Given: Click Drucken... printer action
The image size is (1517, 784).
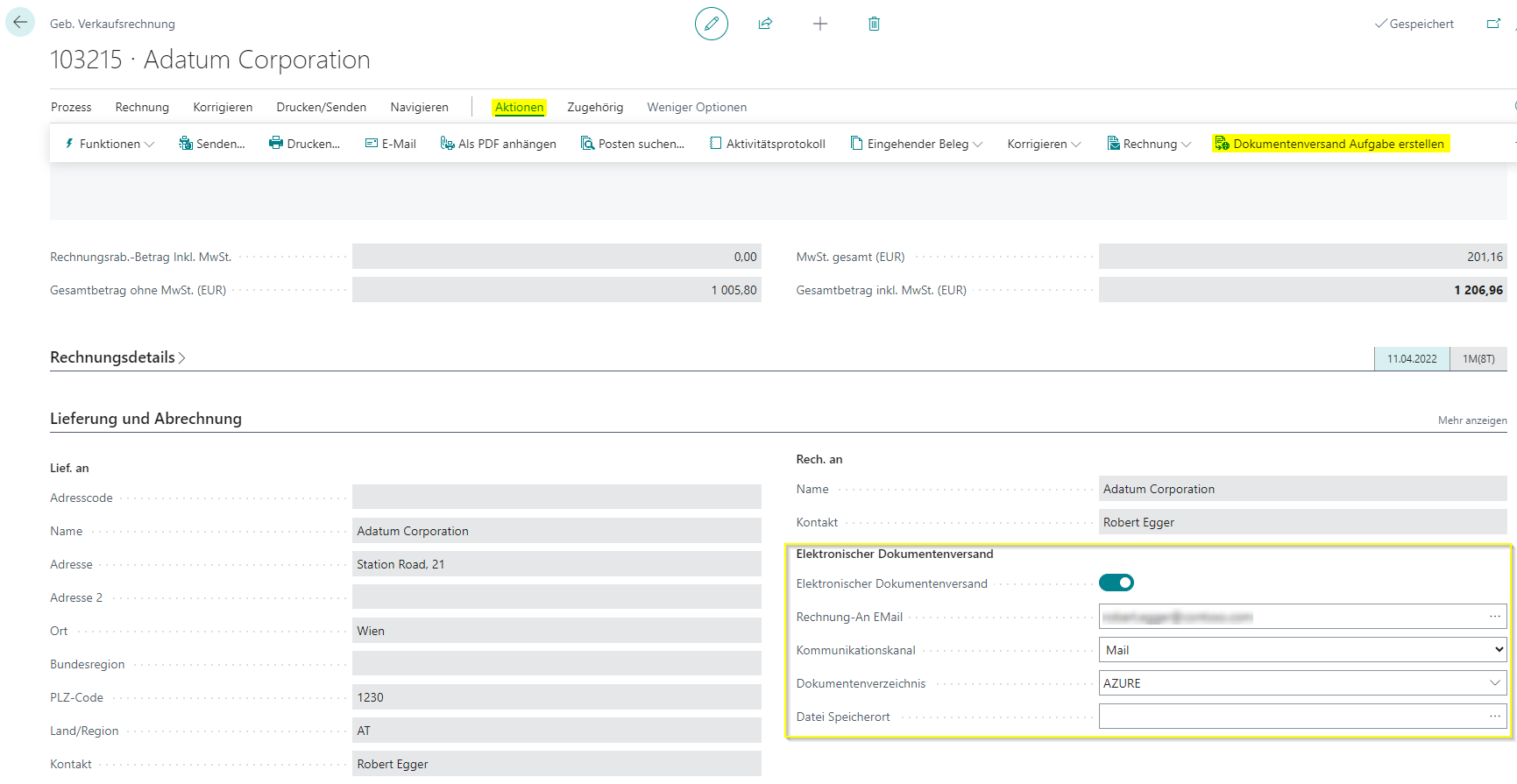Looking at the screenshot, I should point(304,144).
